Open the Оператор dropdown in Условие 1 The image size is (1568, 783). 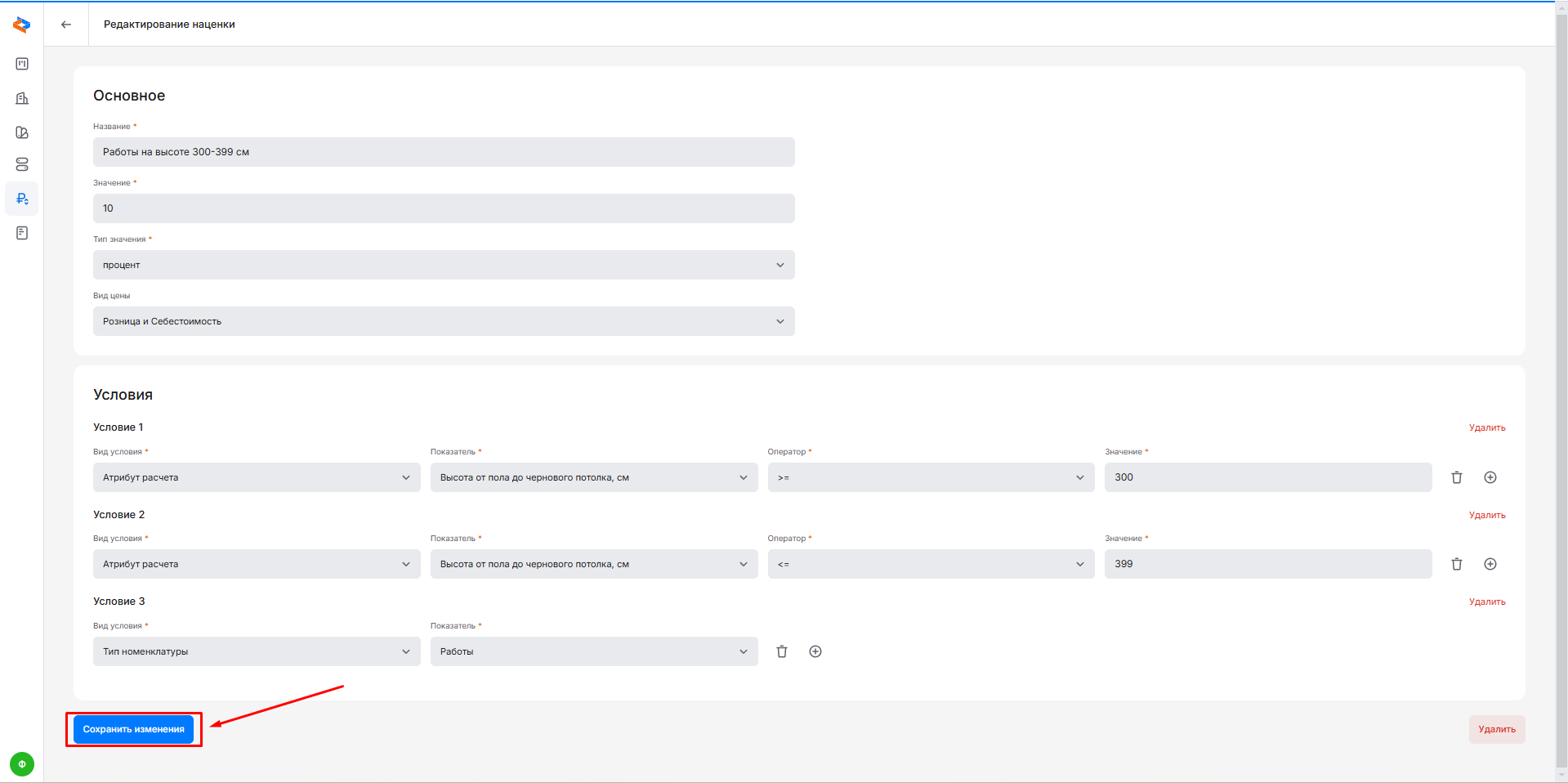(x=931, y=477)
